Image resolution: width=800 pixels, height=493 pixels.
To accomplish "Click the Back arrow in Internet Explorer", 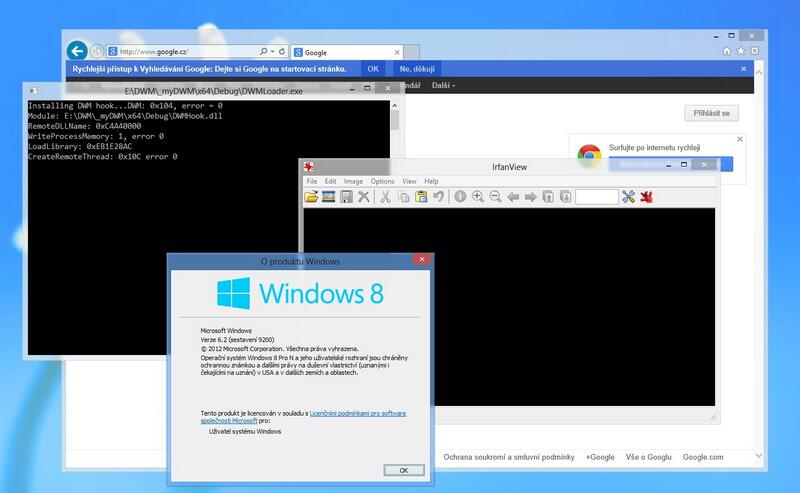I will point(77,51).
